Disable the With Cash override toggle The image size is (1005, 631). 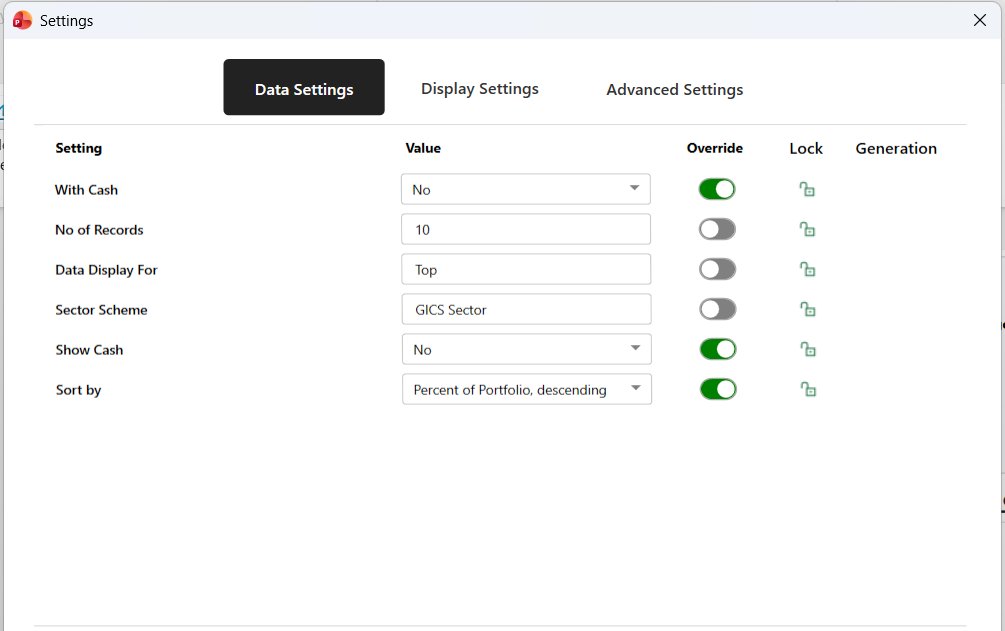click(x=717, y=189)
